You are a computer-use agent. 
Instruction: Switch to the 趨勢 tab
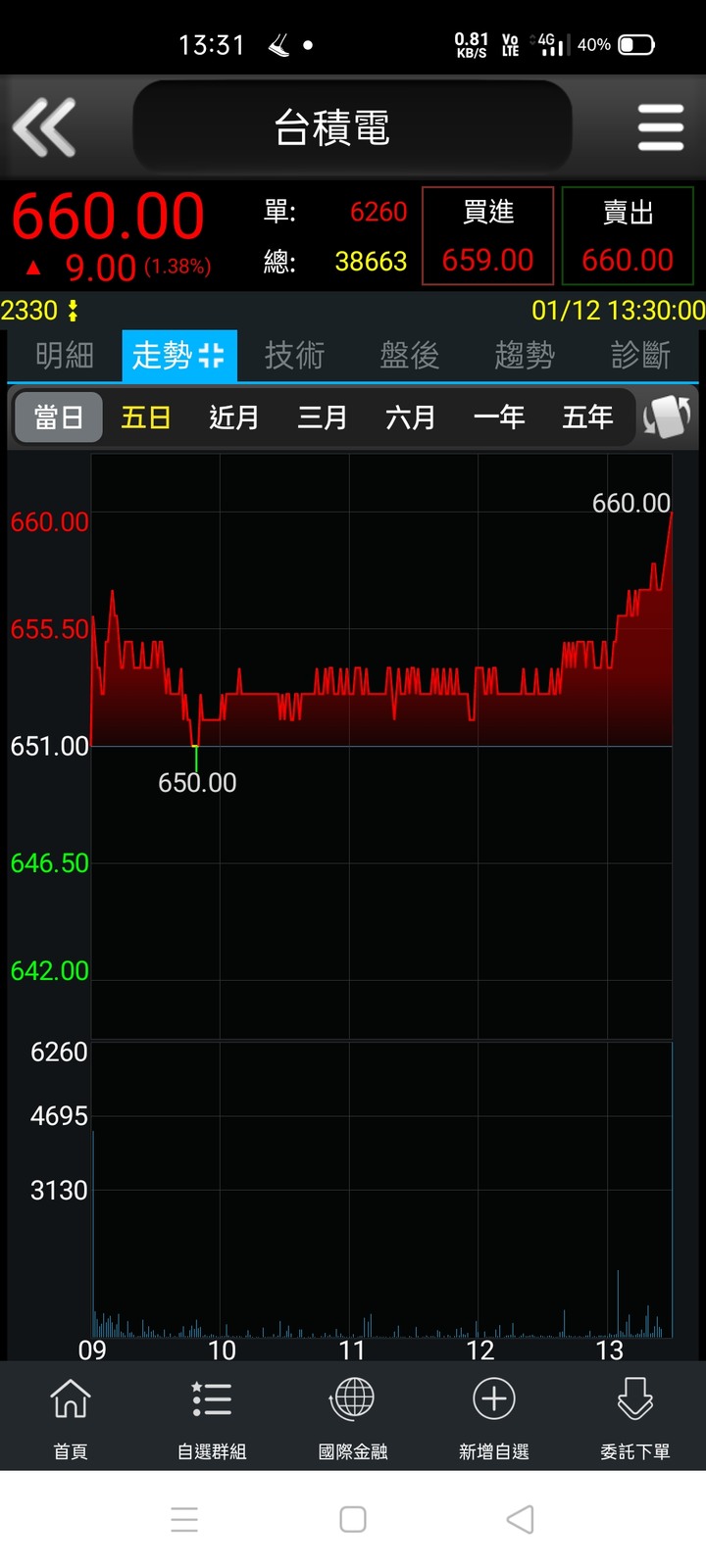pos(525,355)
